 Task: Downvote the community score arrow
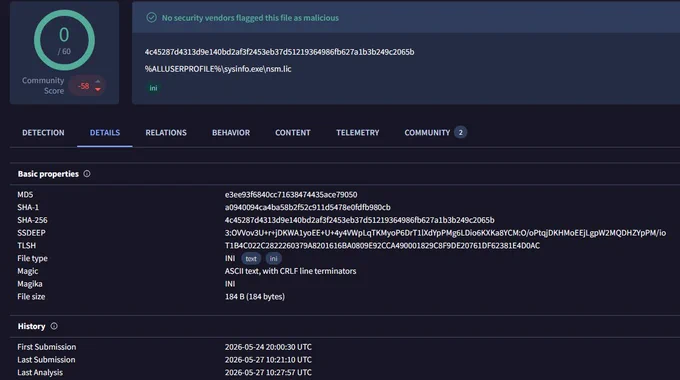[x=98, y=89]
